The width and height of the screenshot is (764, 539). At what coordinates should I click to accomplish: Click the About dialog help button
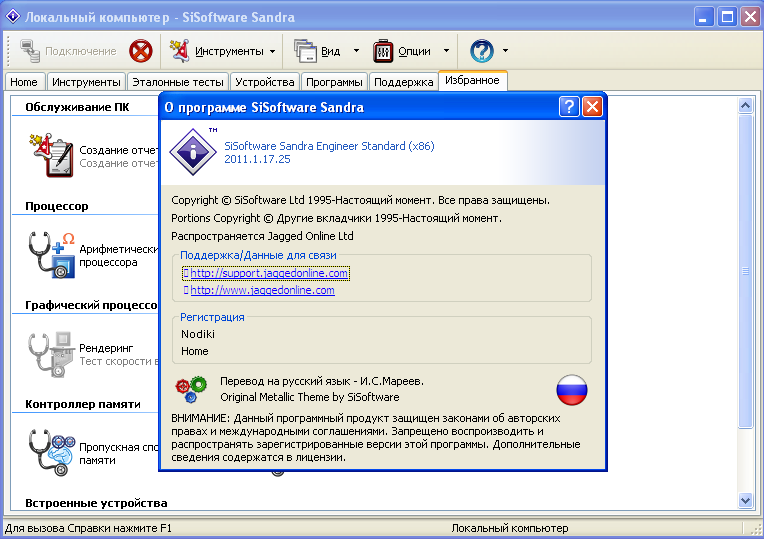(569, 106)
